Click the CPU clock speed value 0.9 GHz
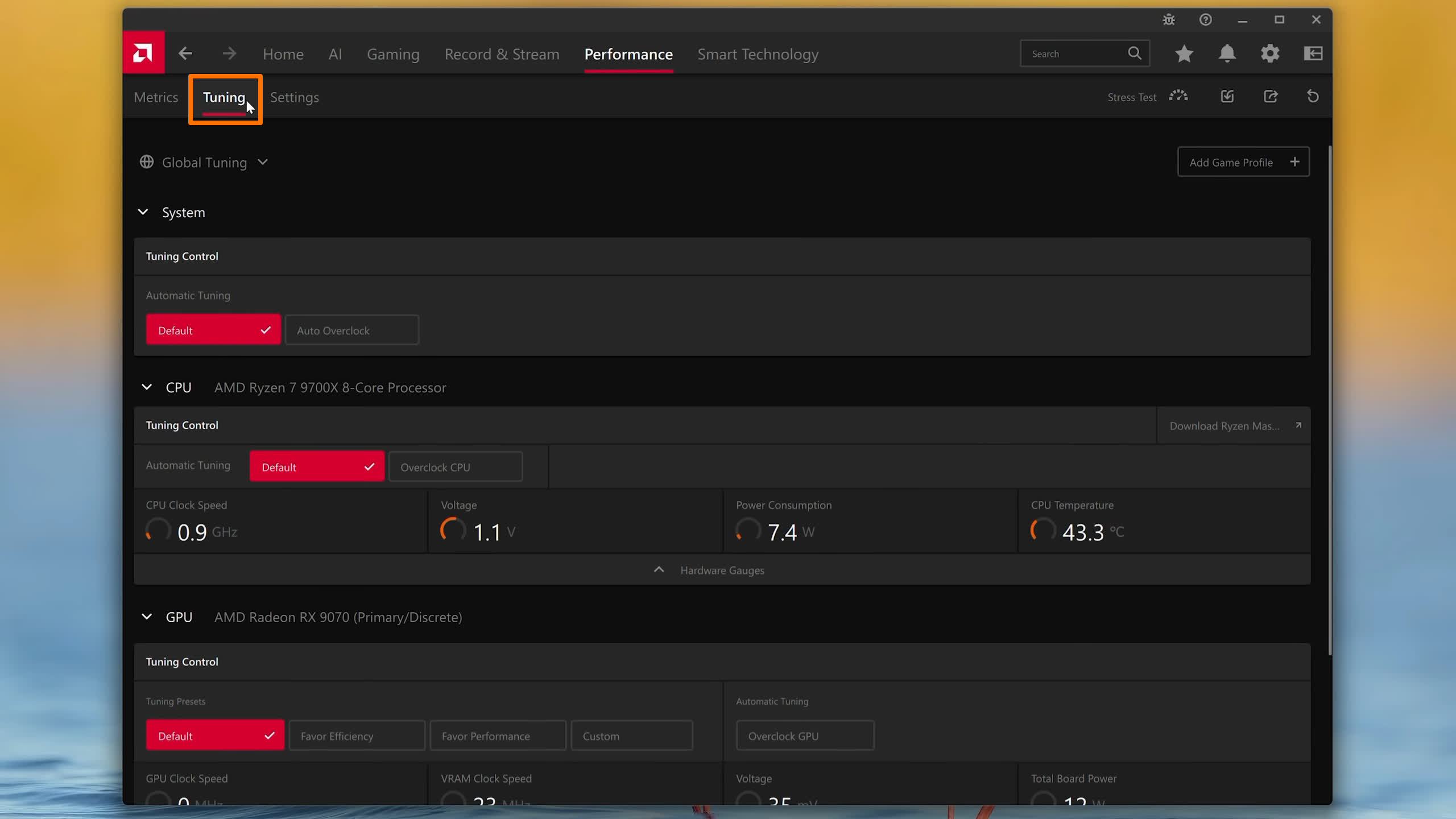This screenshot has width=1456, height=819. point(207,532)
